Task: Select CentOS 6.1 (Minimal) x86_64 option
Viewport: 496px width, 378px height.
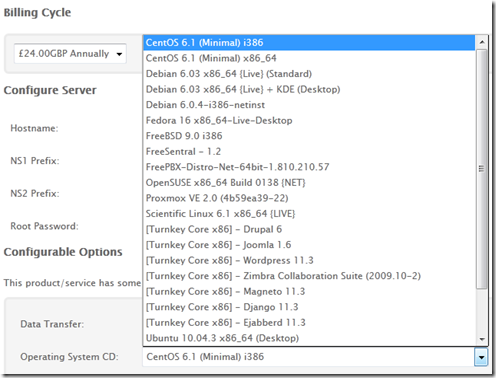Action: [309, 58]
